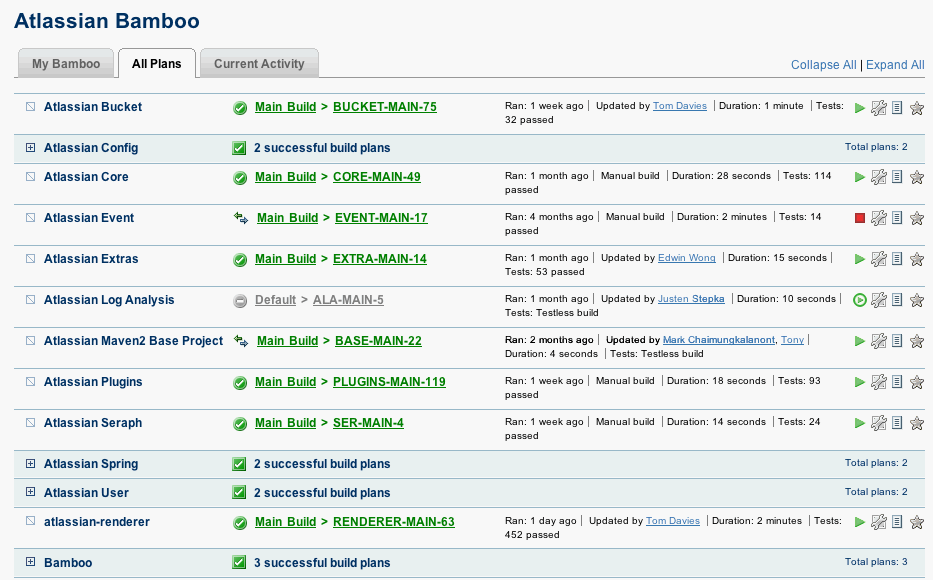The width and height of the screenshot is (933, 580).
Task: Edit configuration for Atlassian Core plan
Action: click(x=879, y=177)
